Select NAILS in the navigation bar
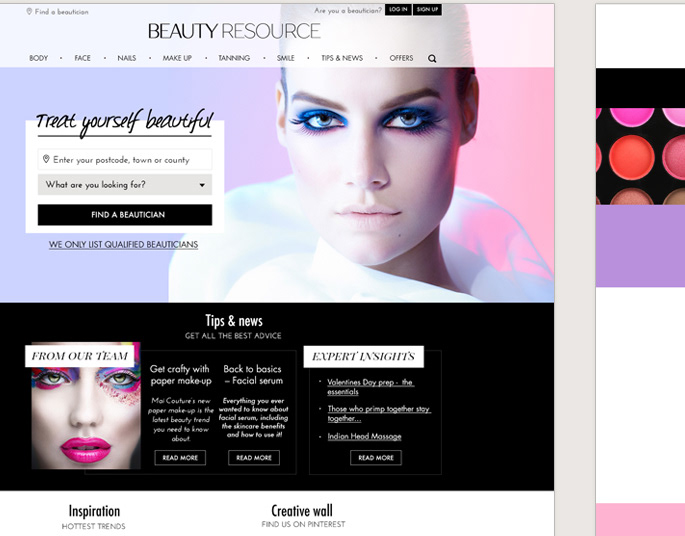 [127, 58]
